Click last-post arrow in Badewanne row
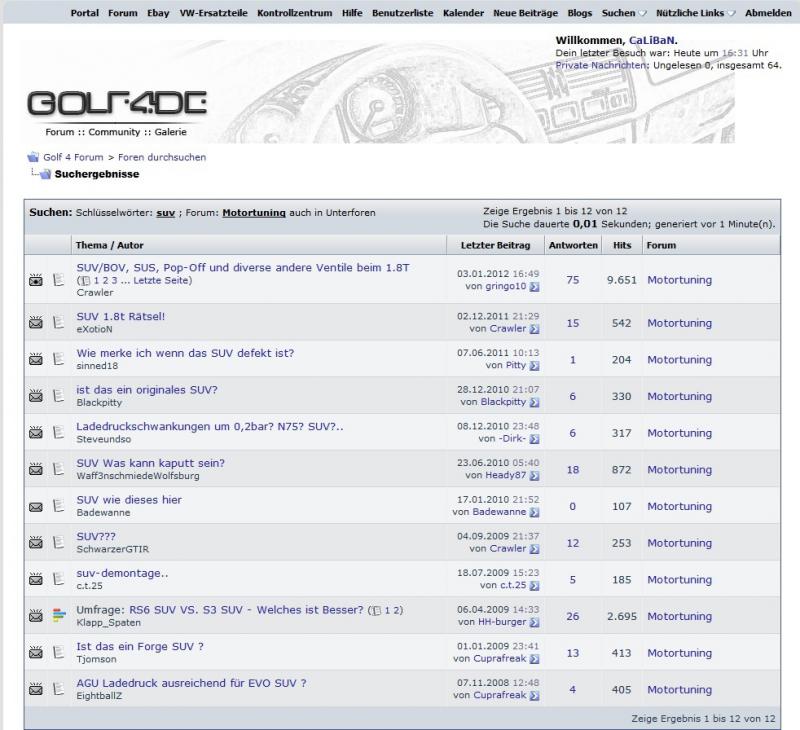The height and width of the screenshot is (730, 800). [x=534, y=513]
